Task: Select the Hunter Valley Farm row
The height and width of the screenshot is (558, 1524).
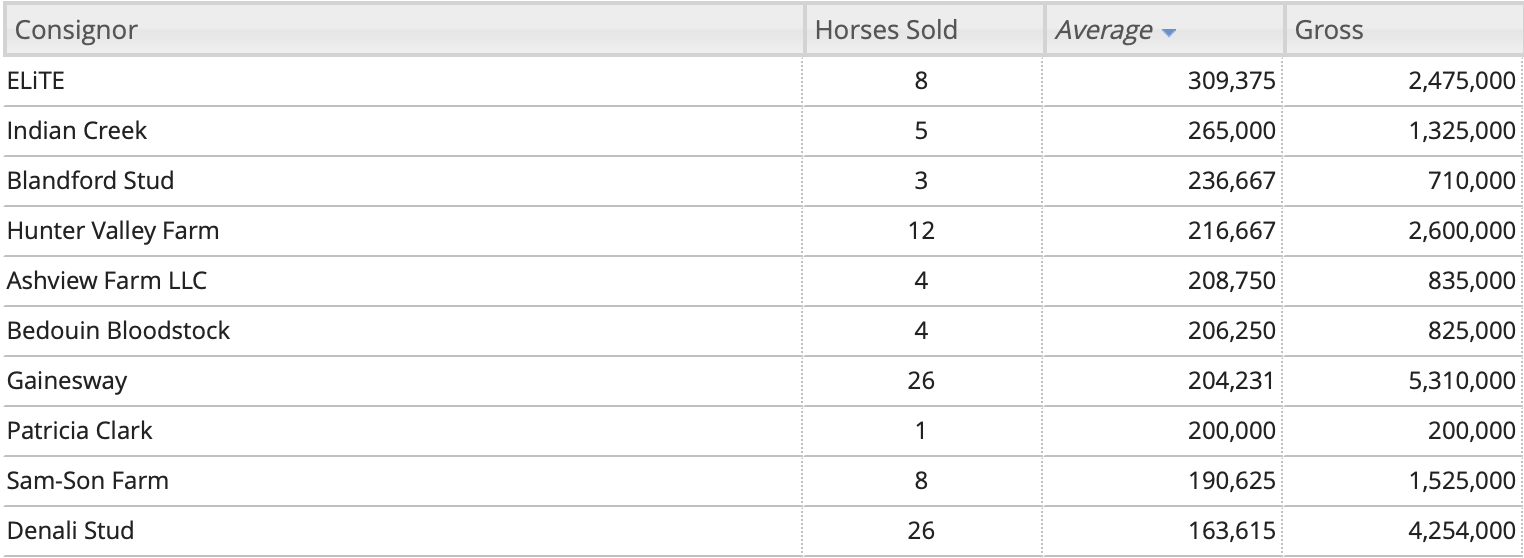Action: [x=762, y=231]
